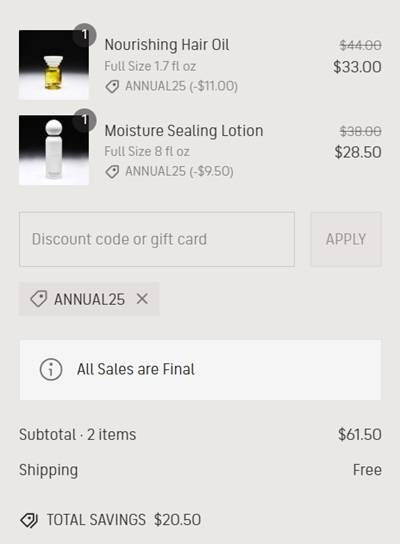This screenshot has width=400, height=544.
Task: Click the Hair Oil discount tag icon
Action: click(112, 86)
